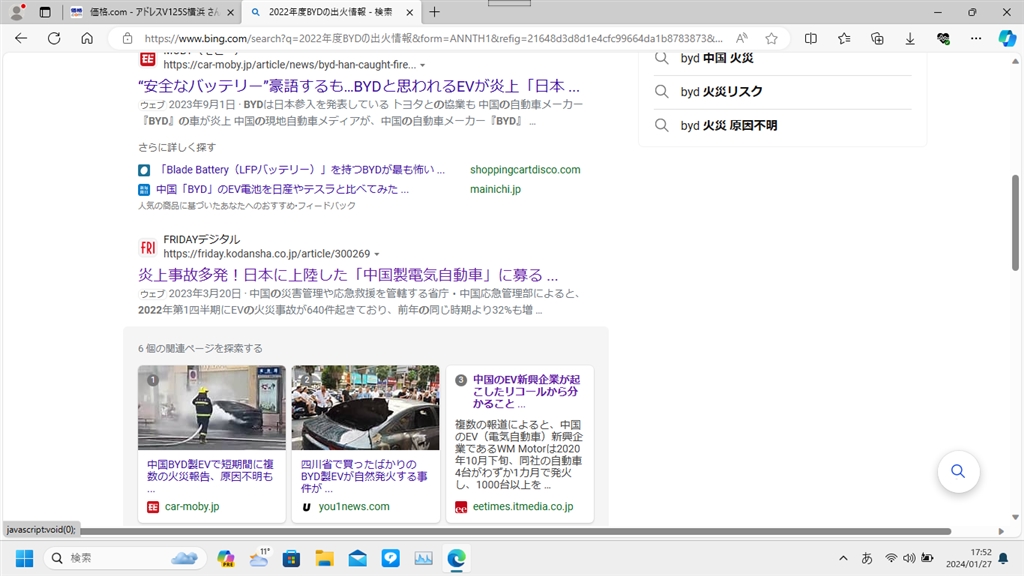This screenshot has height=576, width=1024.
Task: Add this page to favorites star
Action: pos(771,39)
